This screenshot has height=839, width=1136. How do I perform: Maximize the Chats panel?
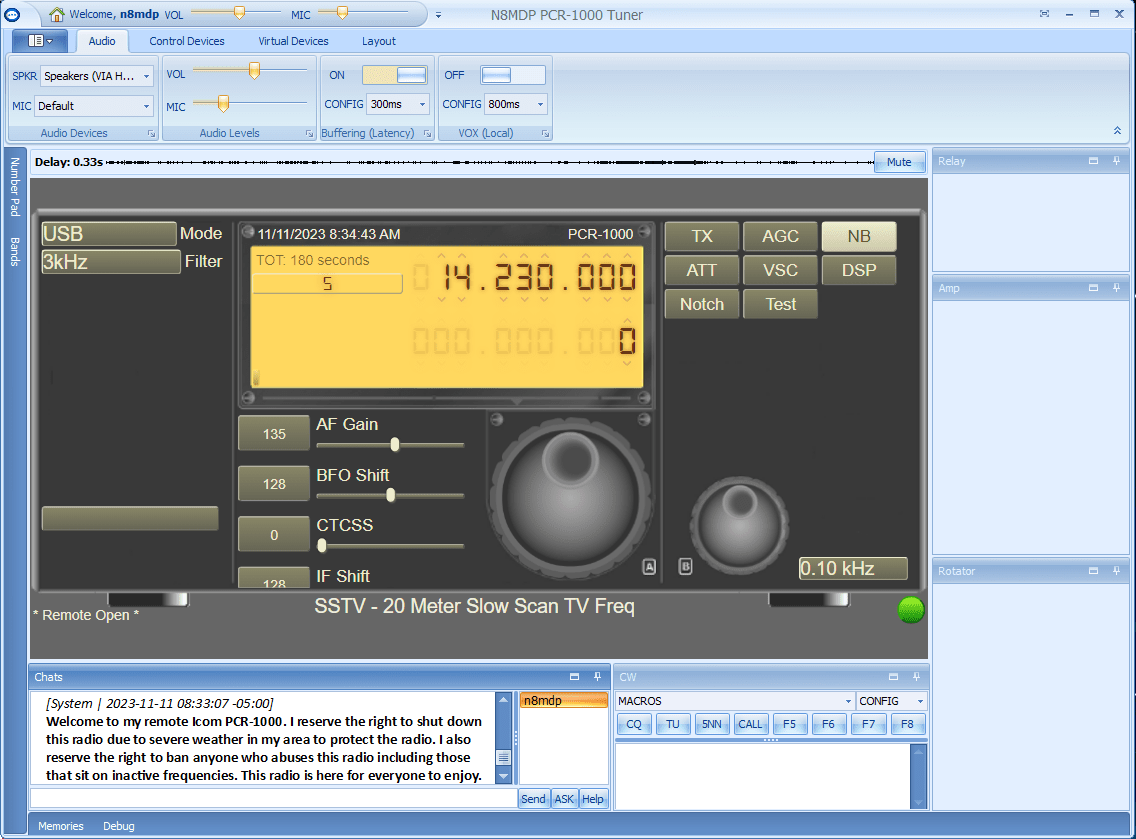[575, 677]
